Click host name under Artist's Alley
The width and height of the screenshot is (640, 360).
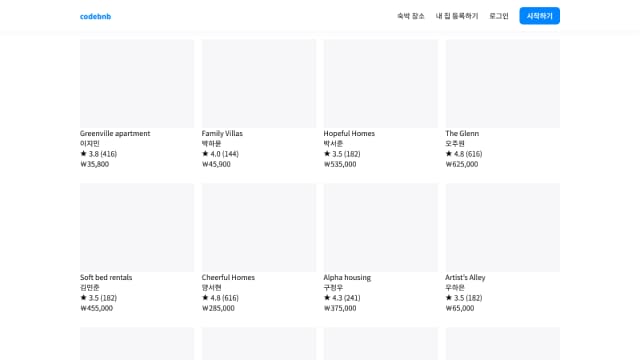pos(455,288)
